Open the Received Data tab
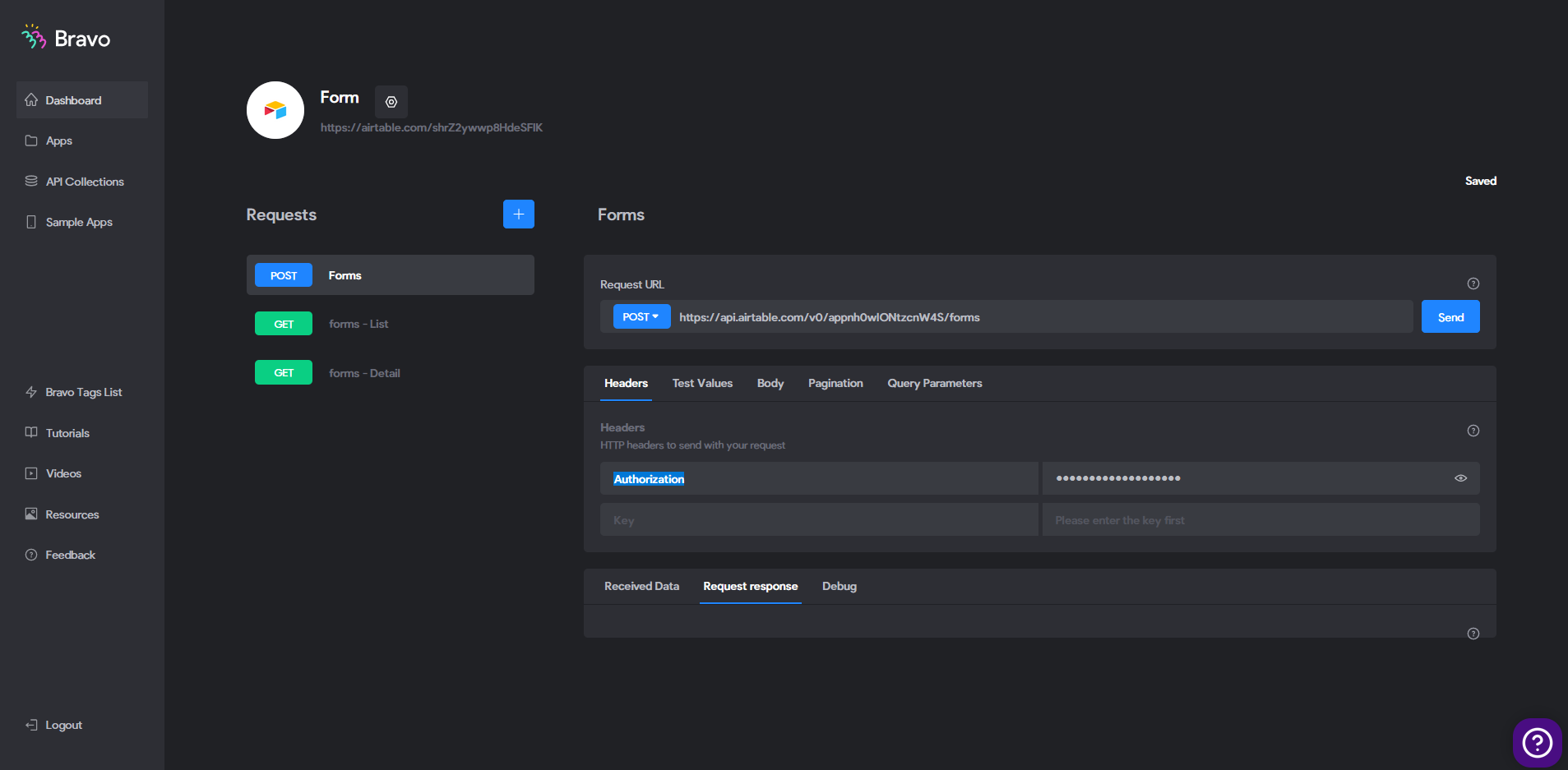Image resolution: width=1568 pixels, height=770 pixels. (641, 586)
